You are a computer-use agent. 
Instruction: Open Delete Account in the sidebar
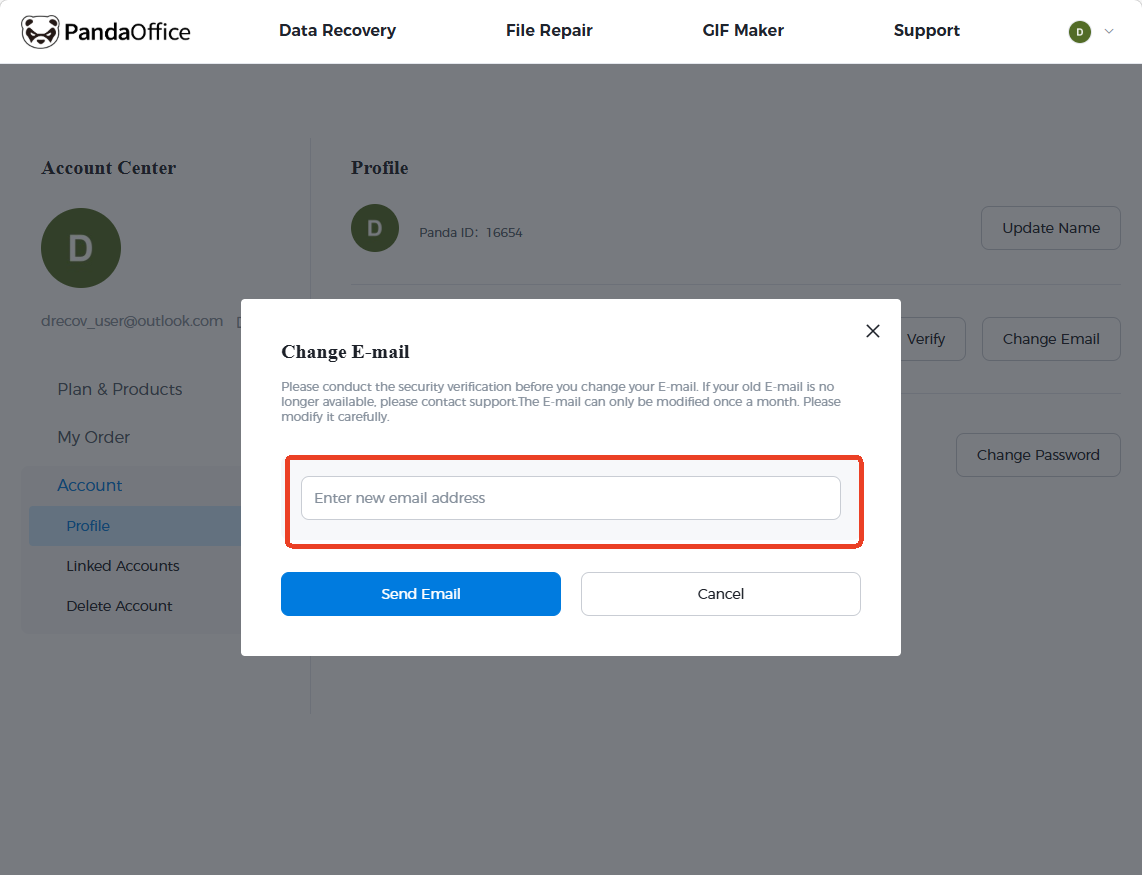pos(119,606)
